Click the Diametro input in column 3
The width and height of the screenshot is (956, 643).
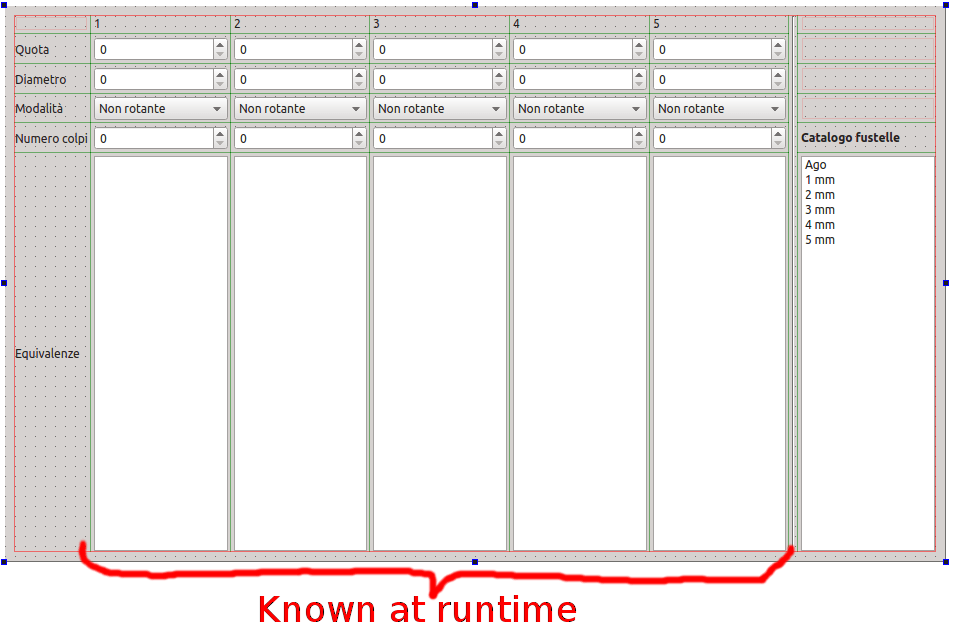[x=430, y=78]
